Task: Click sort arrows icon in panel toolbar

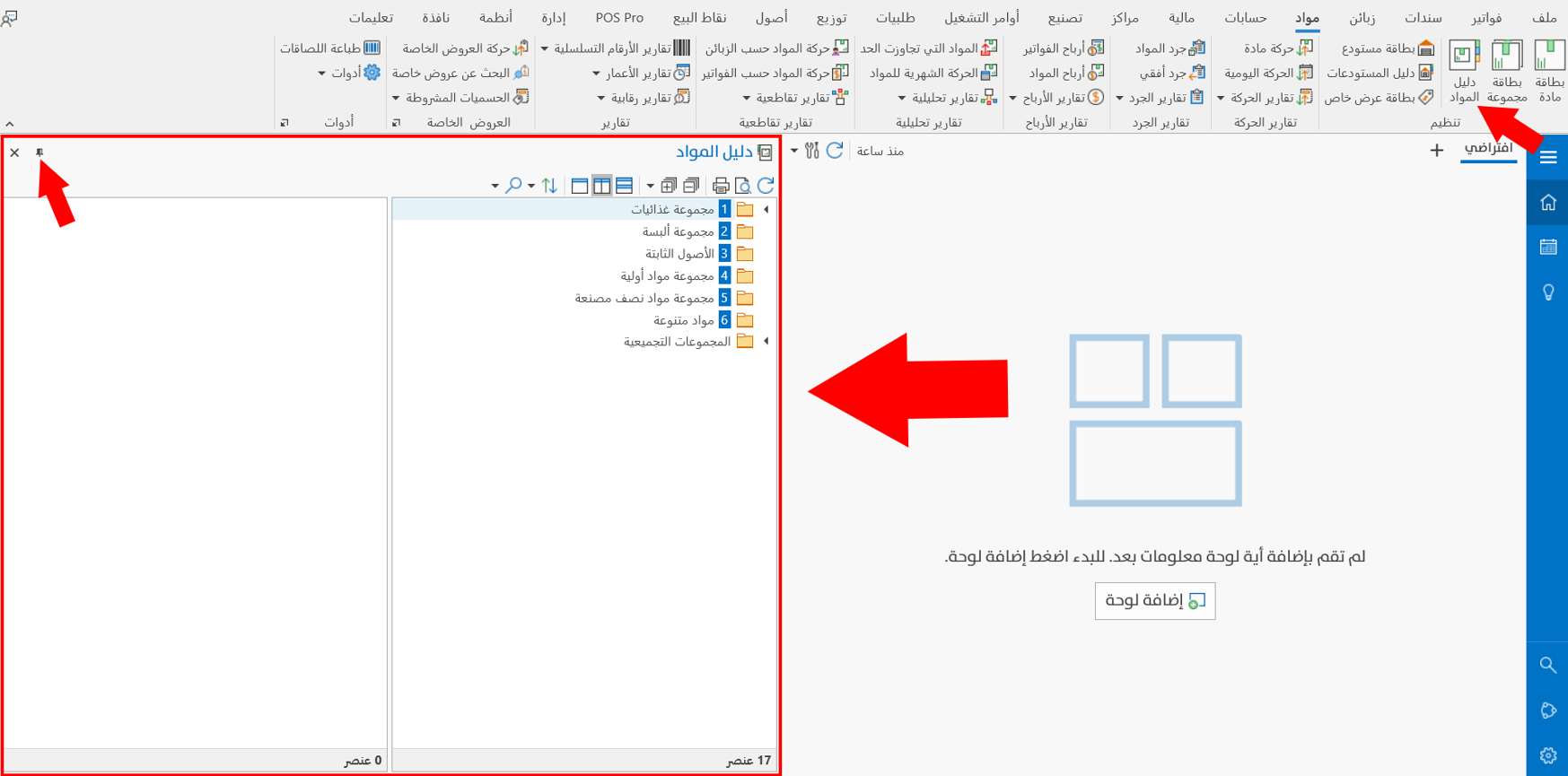Action: (549, 186)
